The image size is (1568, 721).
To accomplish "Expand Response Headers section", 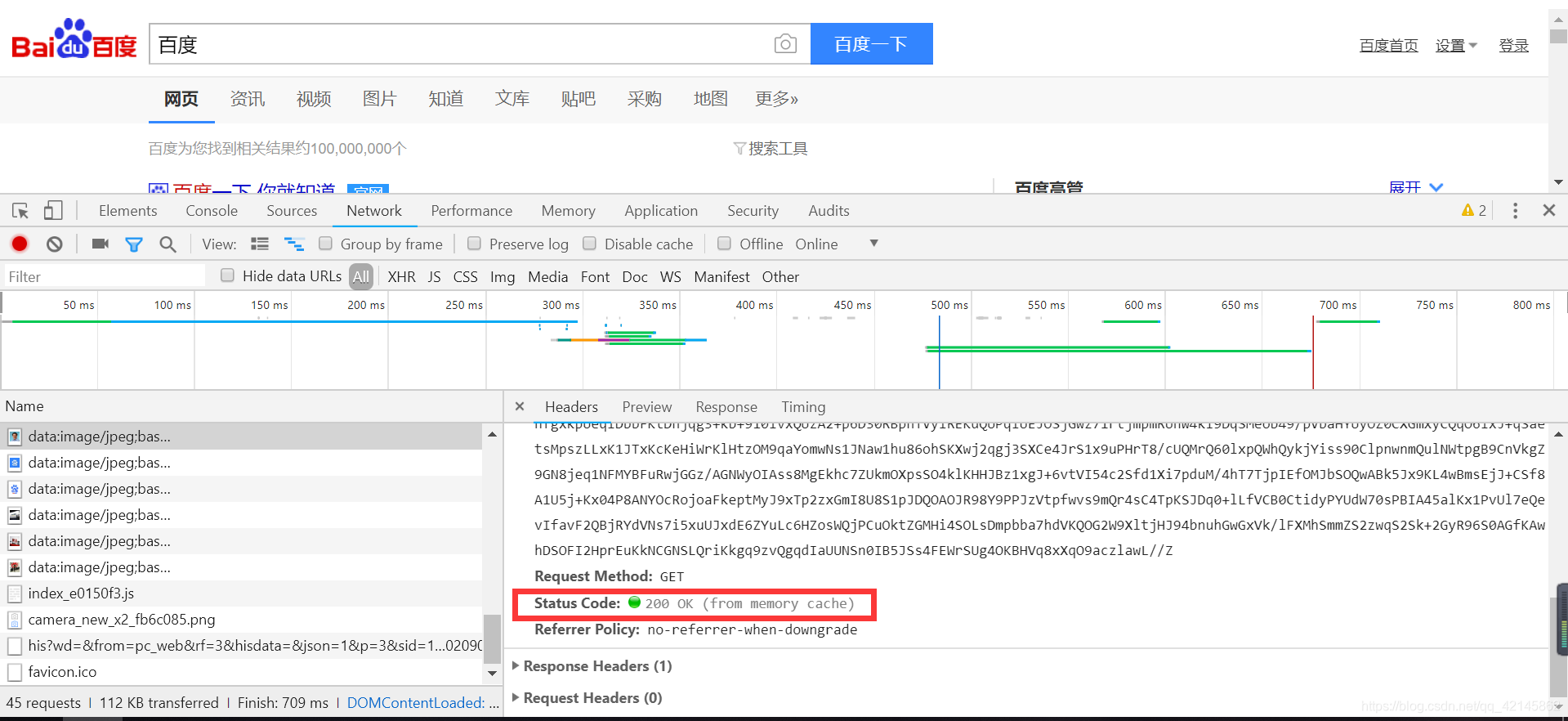I will 597,665.
